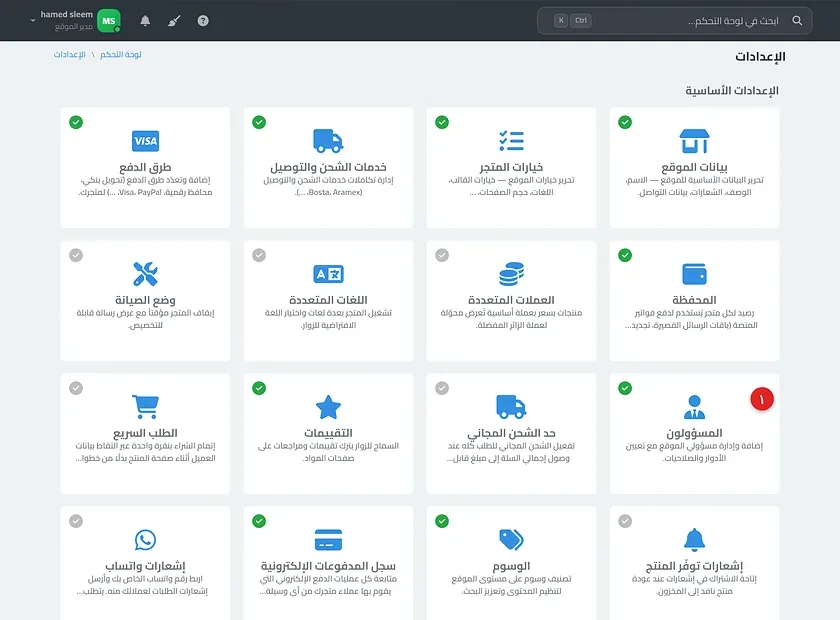This screenshot has width=840, height=620.
Task: Click the control panel search field
Action: [674, 20]
